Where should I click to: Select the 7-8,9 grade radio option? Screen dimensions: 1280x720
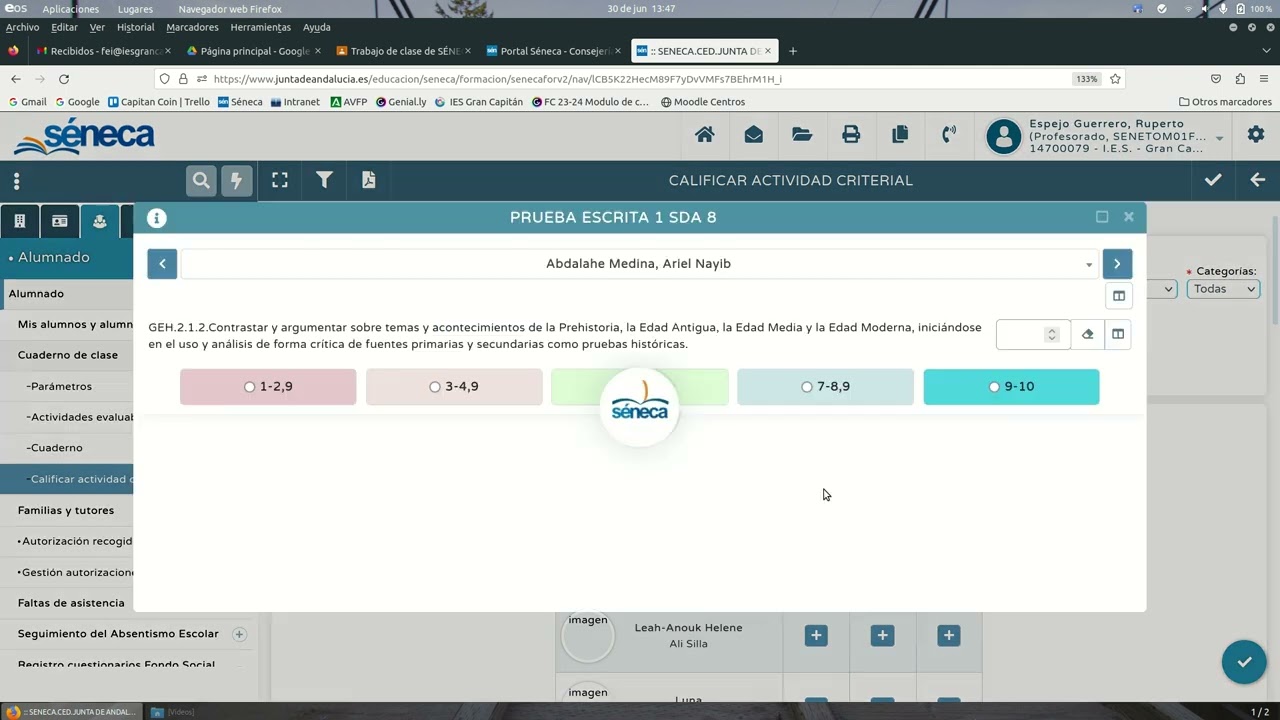807,387
